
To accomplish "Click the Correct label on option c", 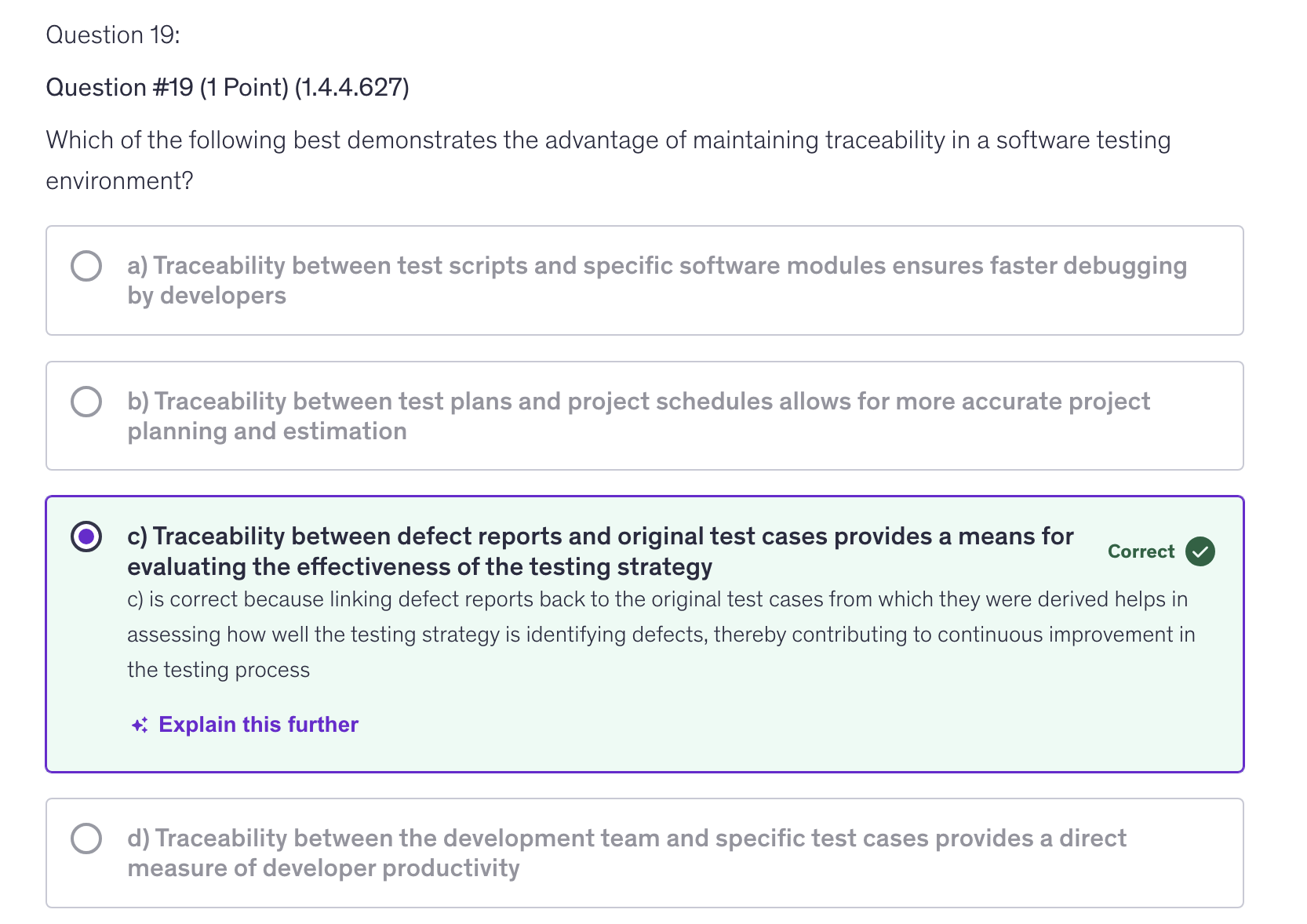I will pos(1139,551).
